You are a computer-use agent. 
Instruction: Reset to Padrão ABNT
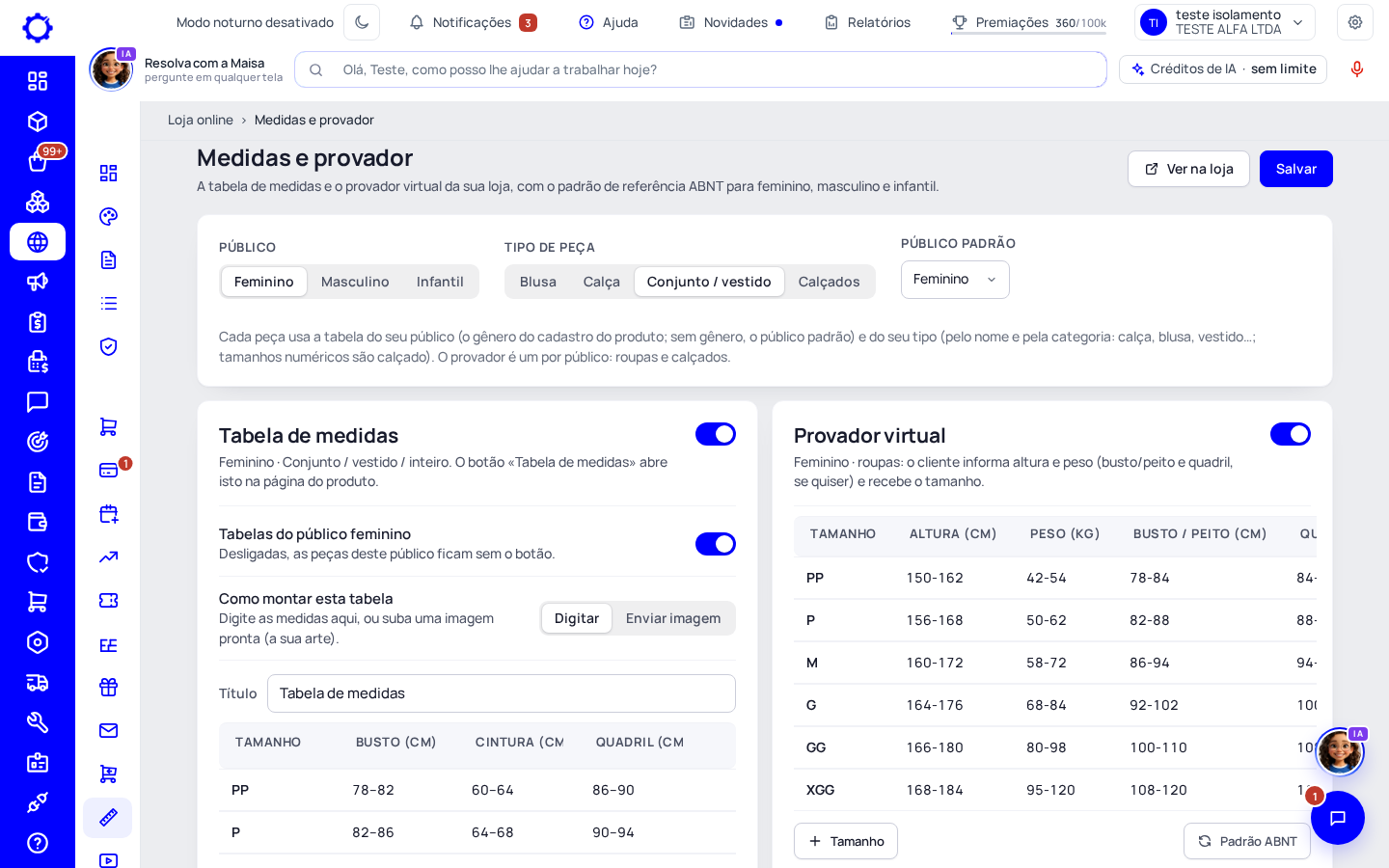[1247, 841]
